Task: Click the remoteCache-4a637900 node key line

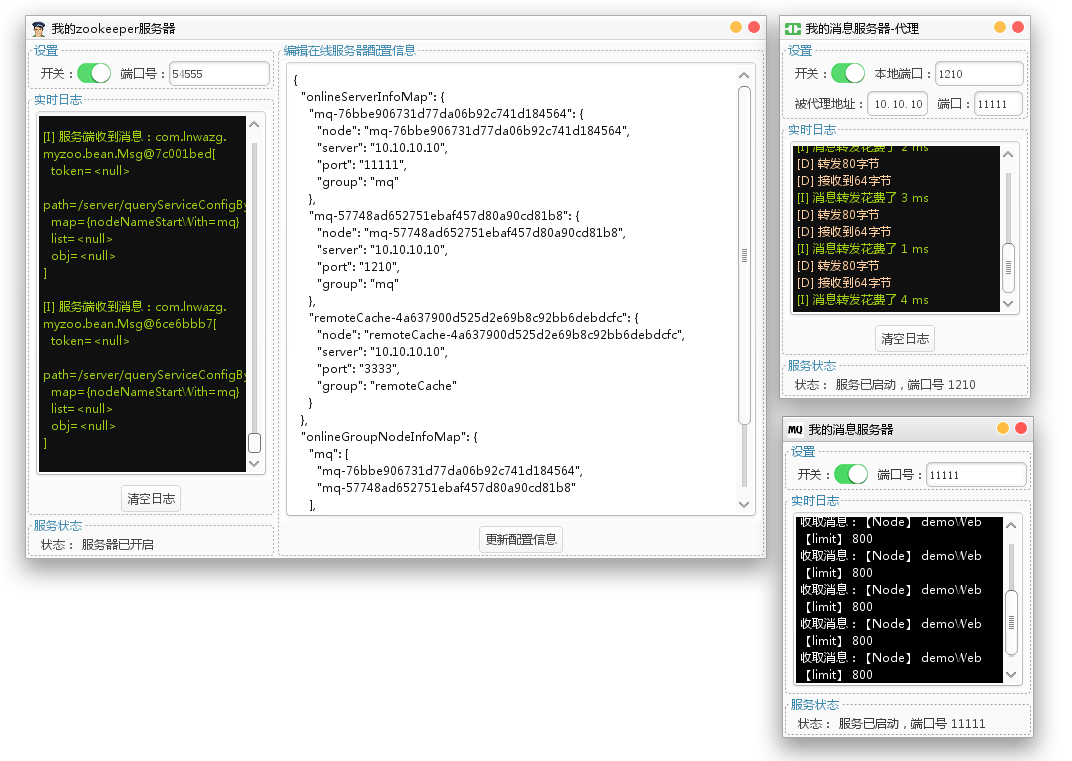Action: pos(474,318)
